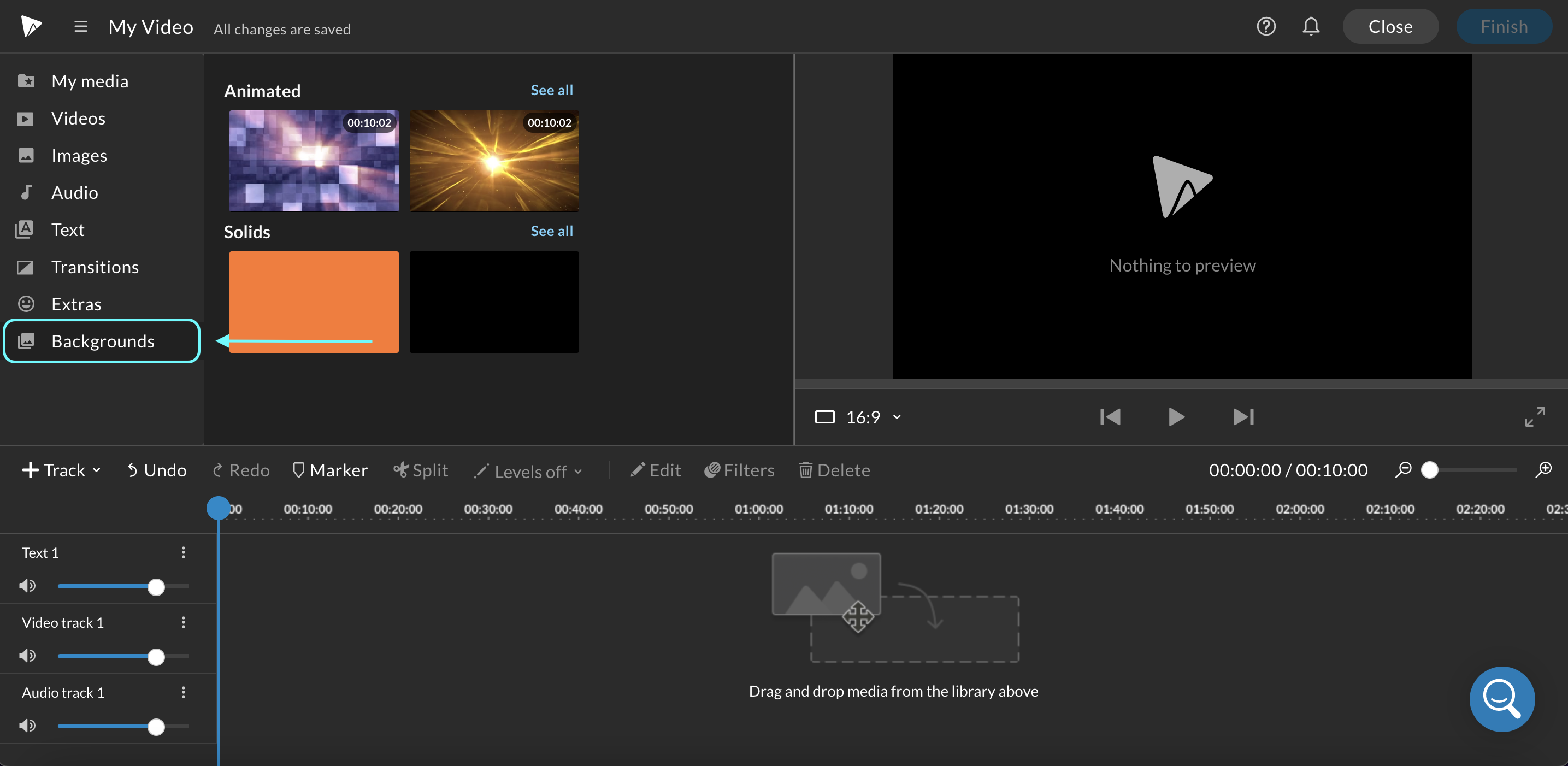Mute Audio track 1
The height and width of the screenshot is (766, 1568).
[27, 726]
